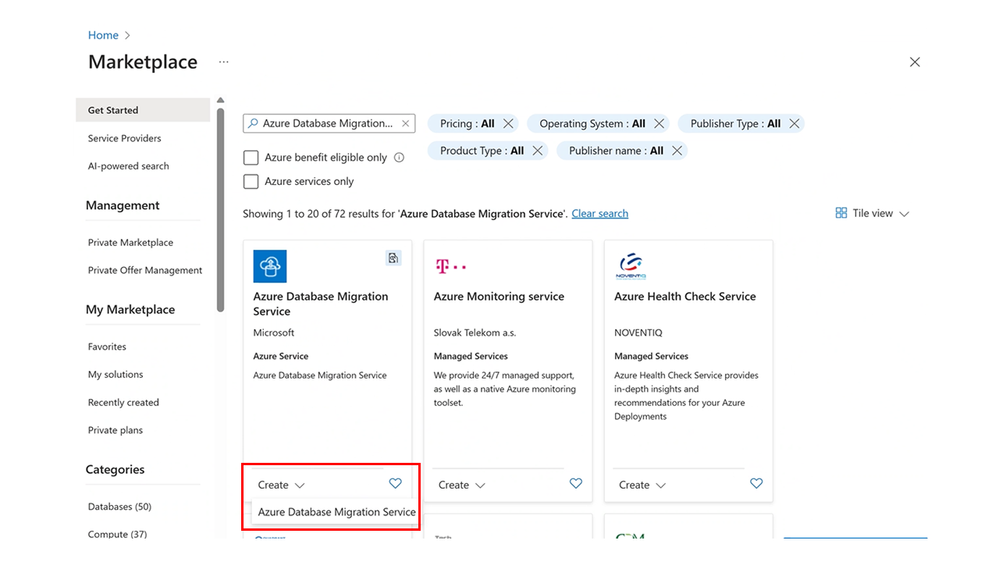Remove the Publisher name filter
The width and height of the screenshot is (999, 562).
click(677, 151)
